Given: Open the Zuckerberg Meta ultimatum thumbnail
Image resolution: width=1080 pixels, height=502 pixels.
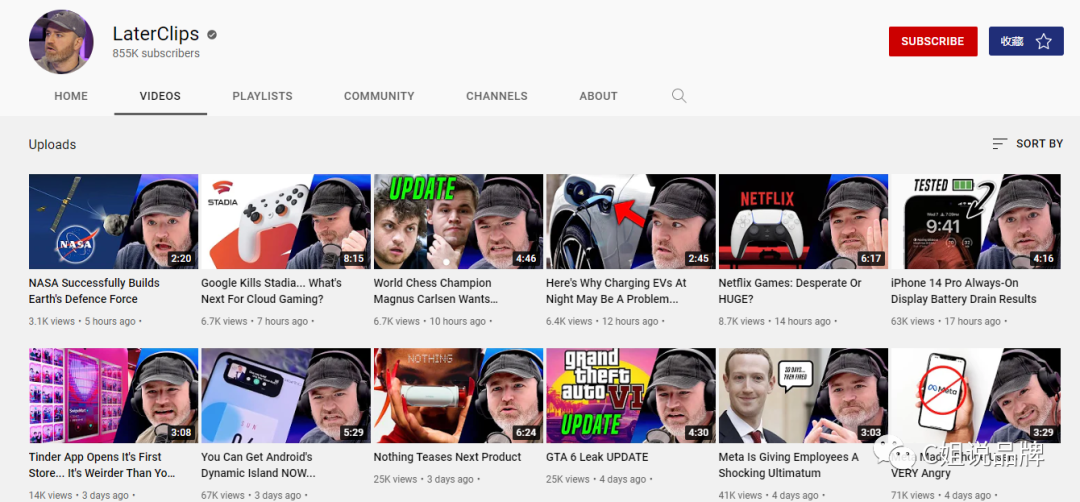Looking at the screenshot, I should click(803, 395).
